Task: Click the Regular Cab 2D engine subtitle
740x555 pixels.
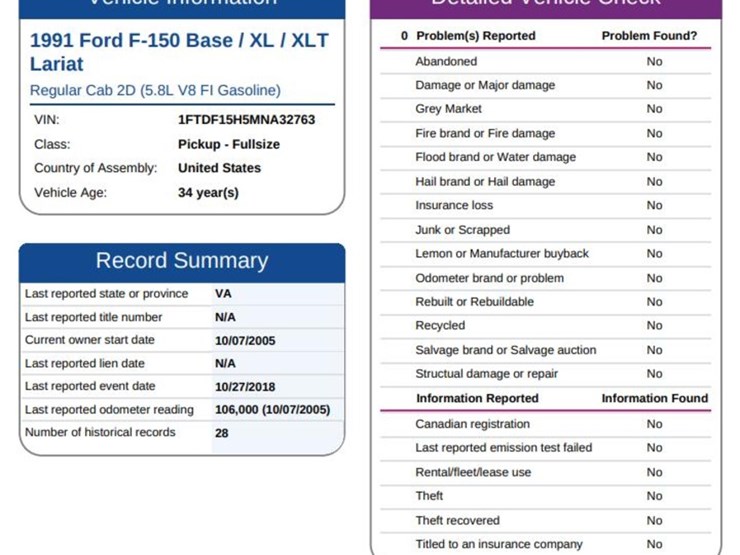Action: (x=155, y=90)
